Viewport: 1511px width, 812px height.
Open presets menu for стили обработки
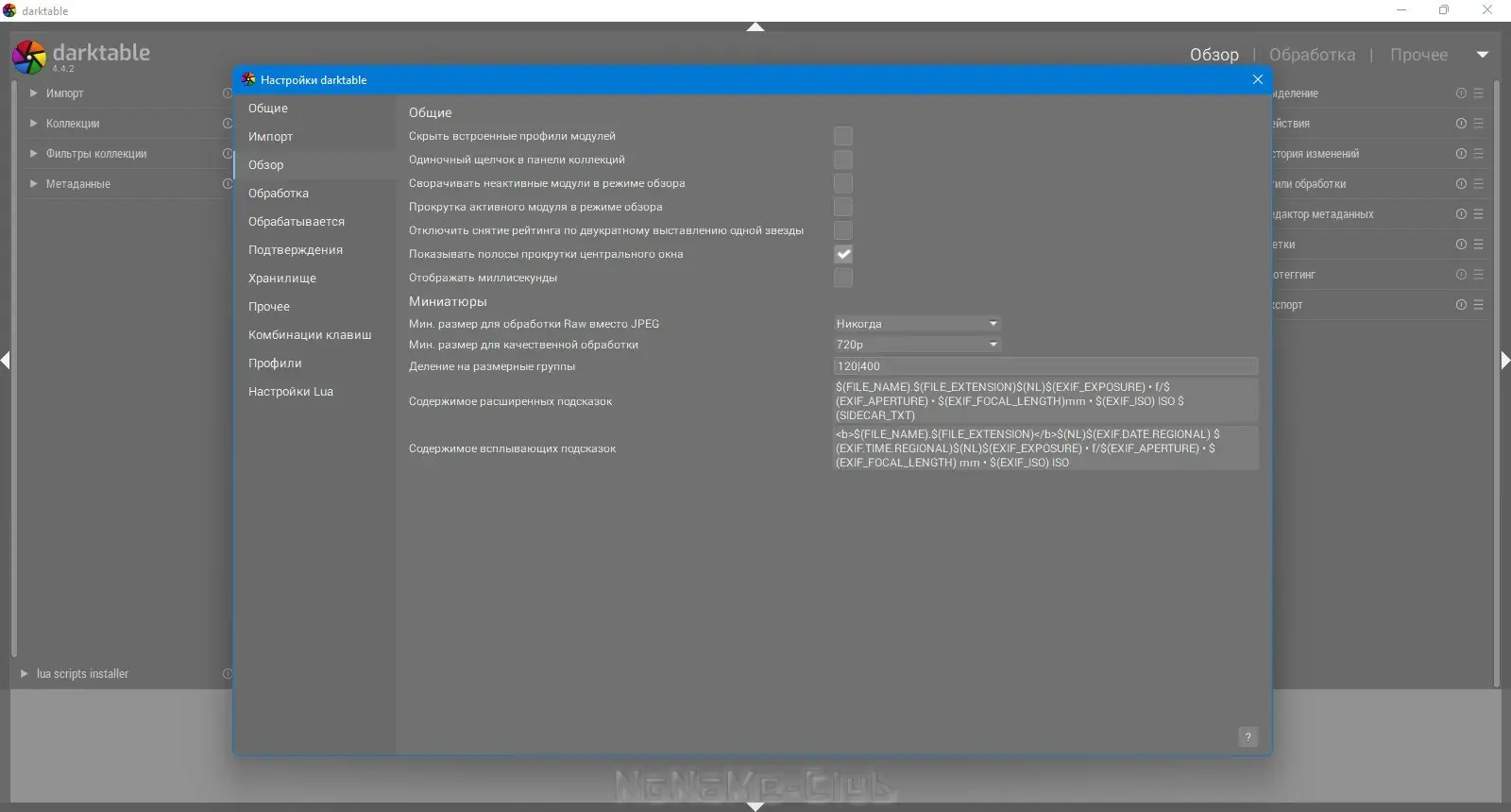1479,184
